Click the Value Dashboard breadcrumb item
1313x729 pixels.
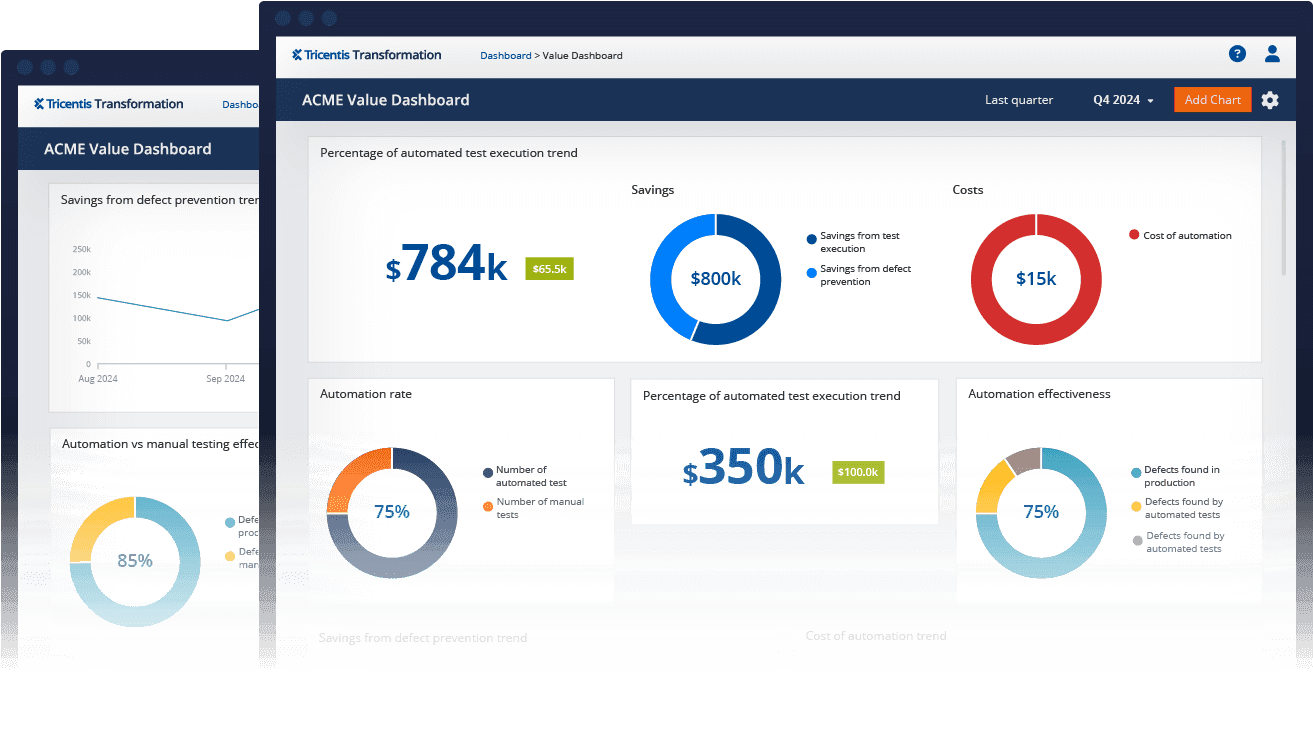582,56
